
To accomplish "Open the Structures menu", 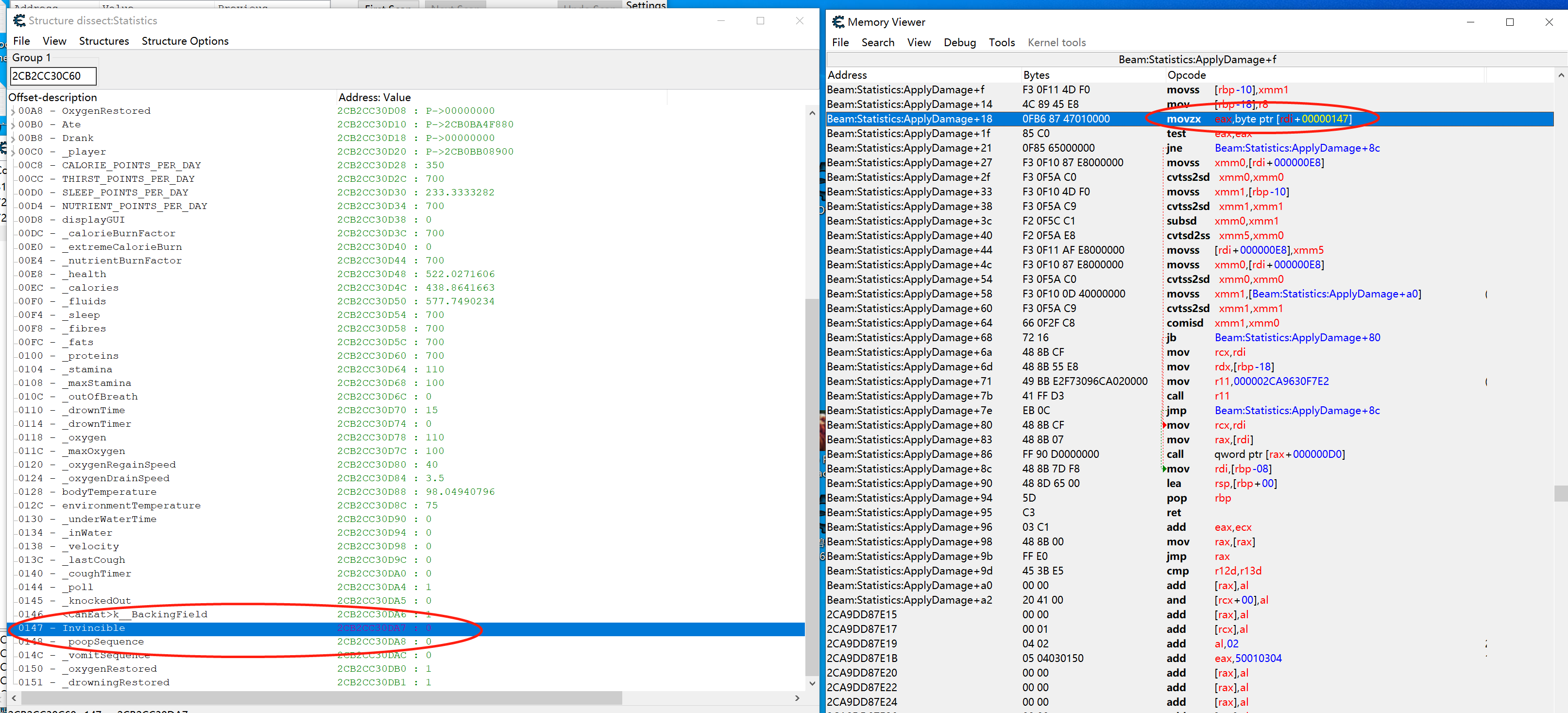I will [x=103, y=41].
